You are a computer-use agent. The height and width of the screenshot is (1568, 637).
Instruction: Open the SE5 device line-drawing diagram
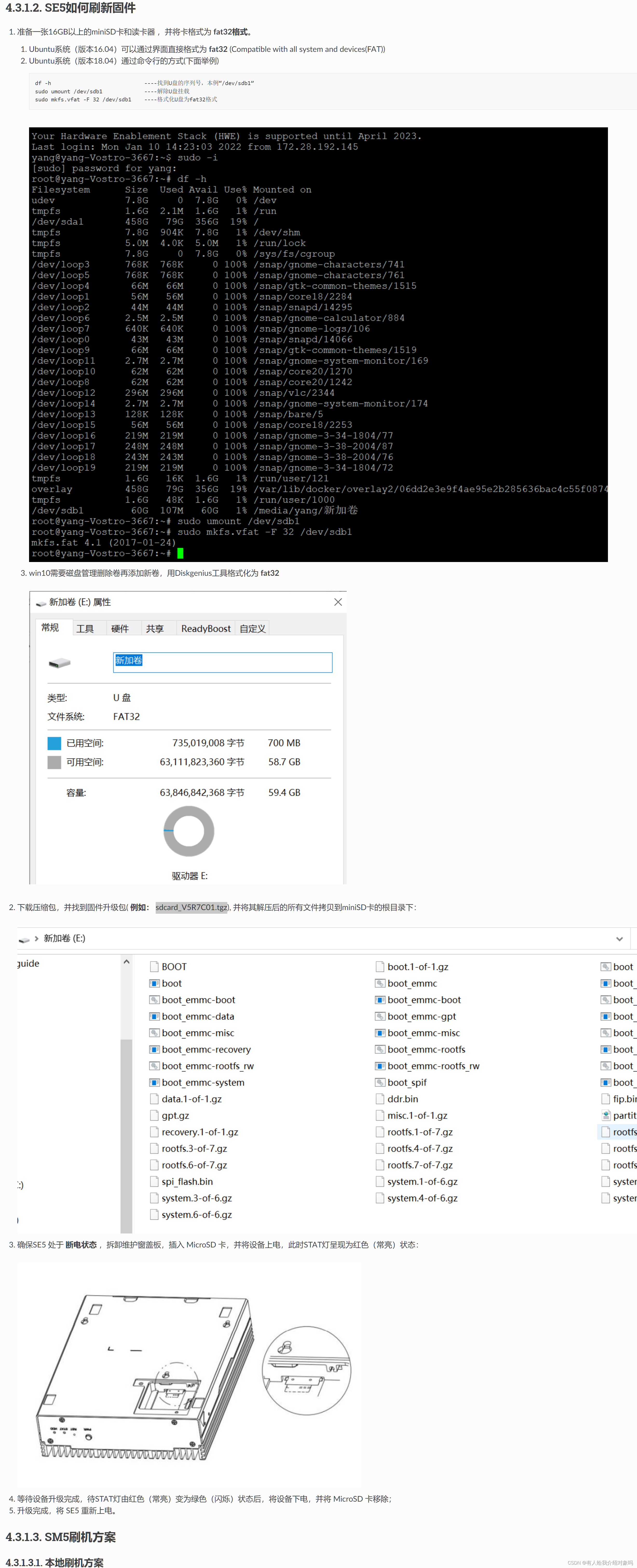click(189, 1375)
